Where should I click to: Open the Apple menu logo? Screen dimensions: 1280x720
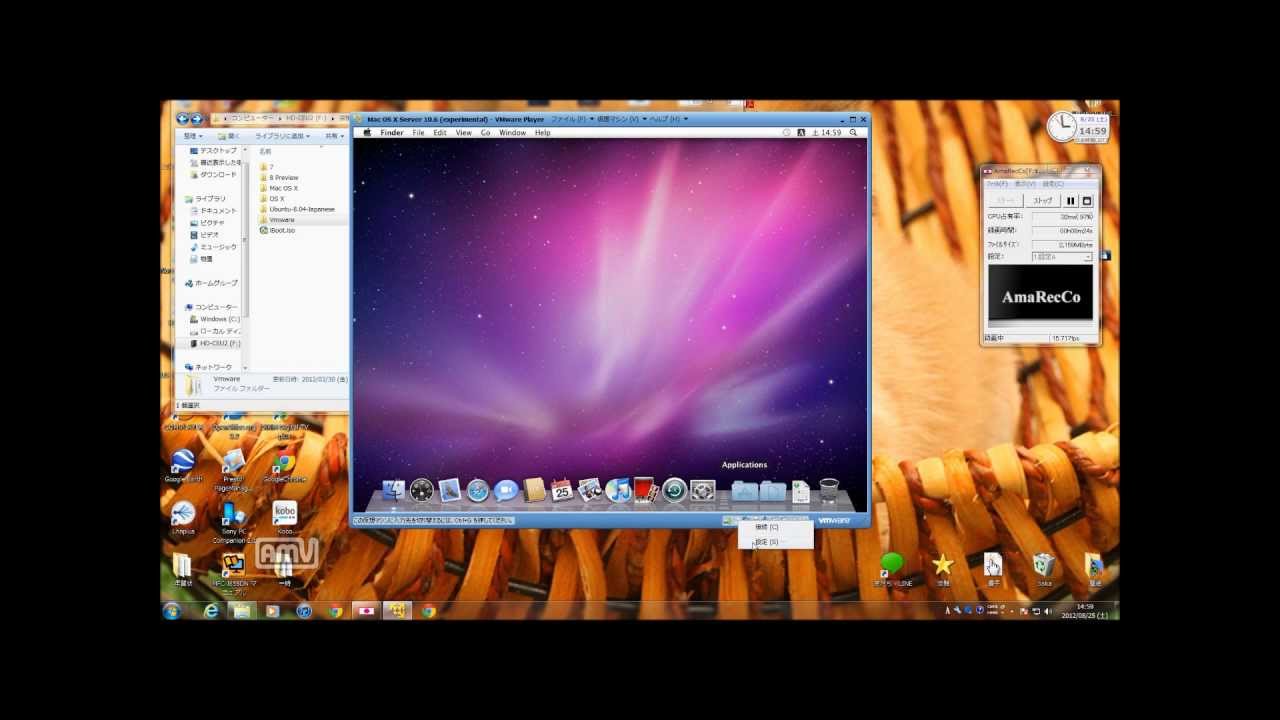(367, 132)
